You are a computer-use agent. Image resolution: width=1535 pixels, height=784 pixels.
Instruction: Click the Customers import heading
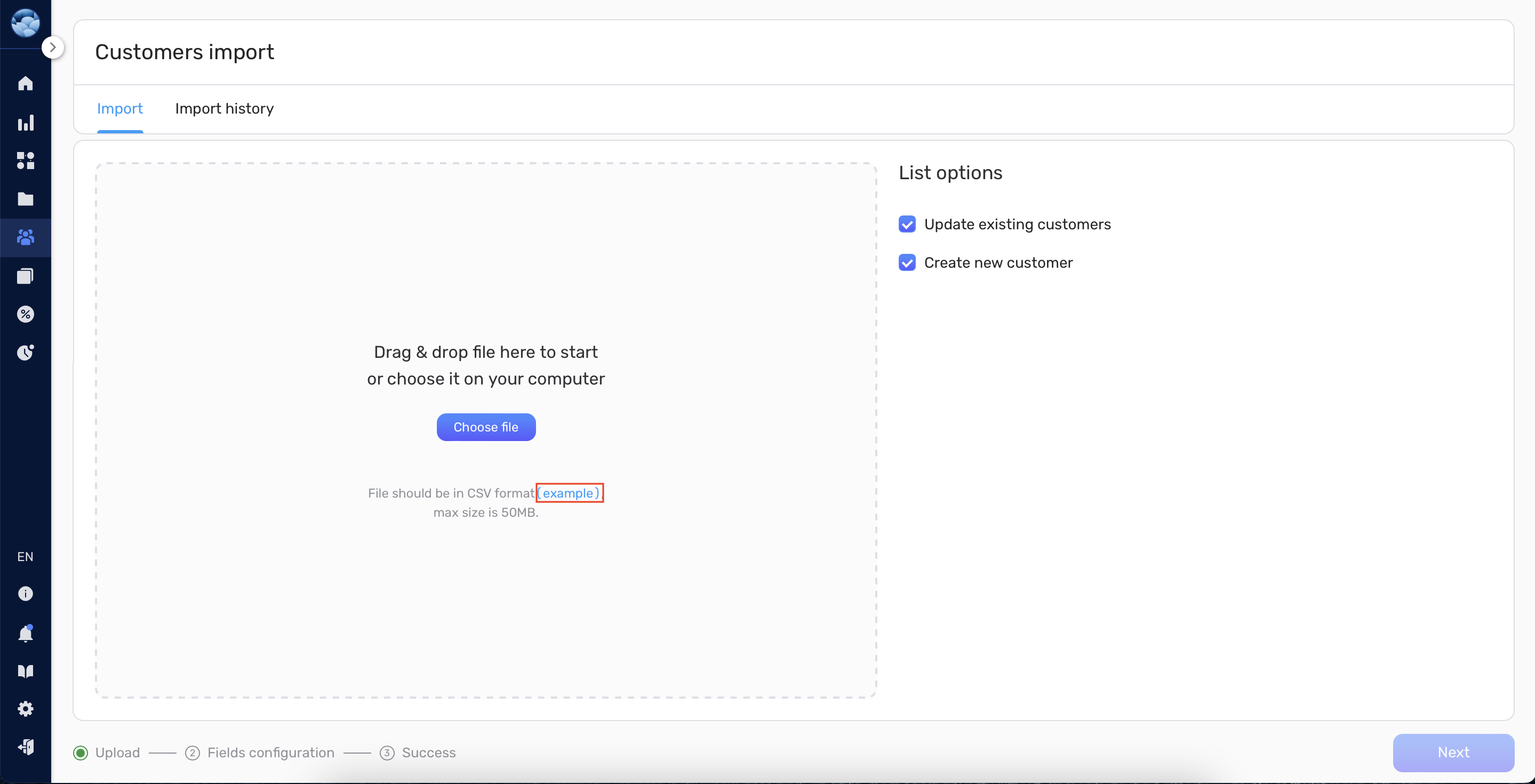pyautogui.click(x=185, y=52)
